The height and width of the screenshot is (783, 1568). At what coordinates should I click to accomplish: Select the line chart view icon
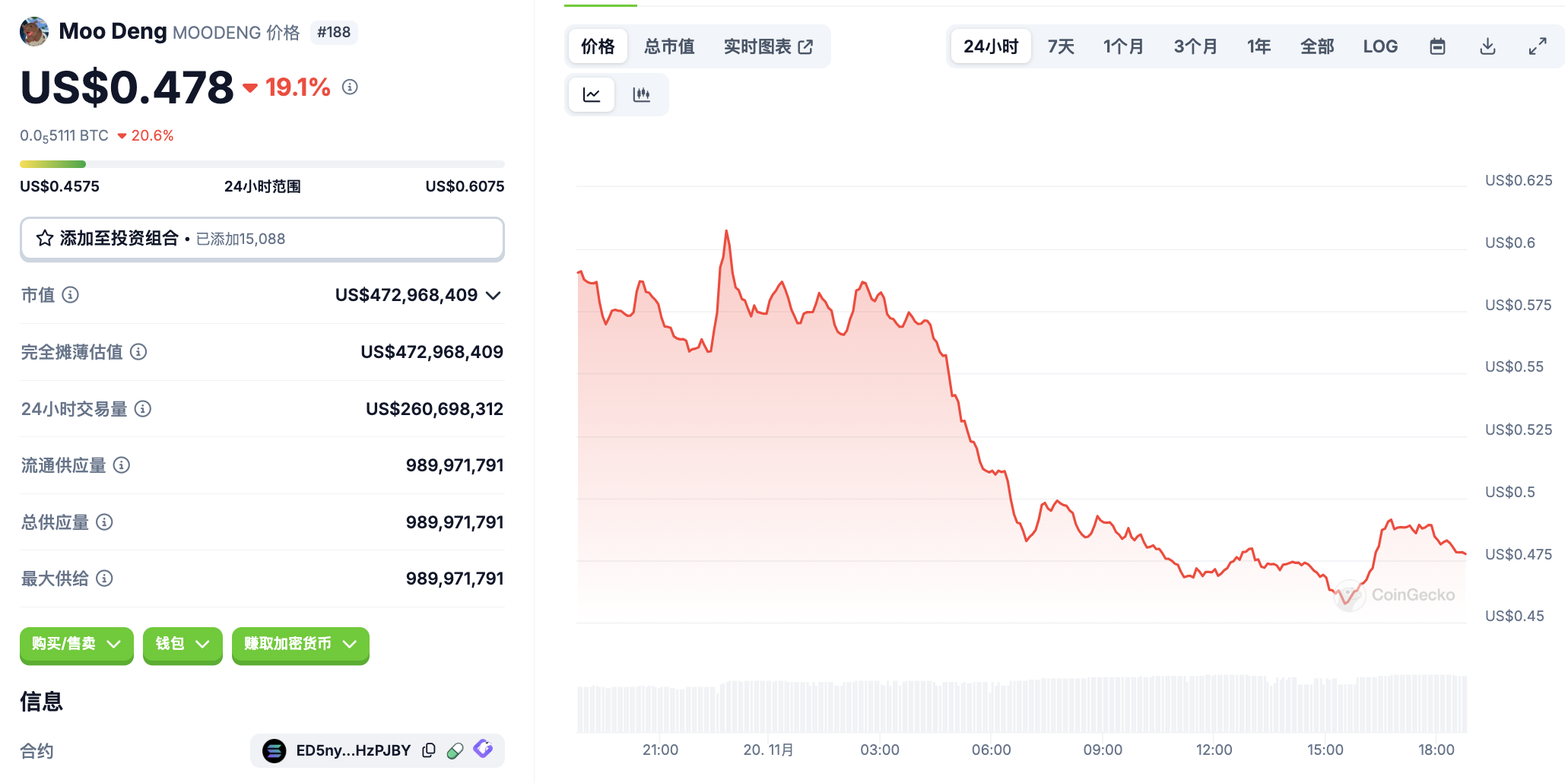(592, 95)
